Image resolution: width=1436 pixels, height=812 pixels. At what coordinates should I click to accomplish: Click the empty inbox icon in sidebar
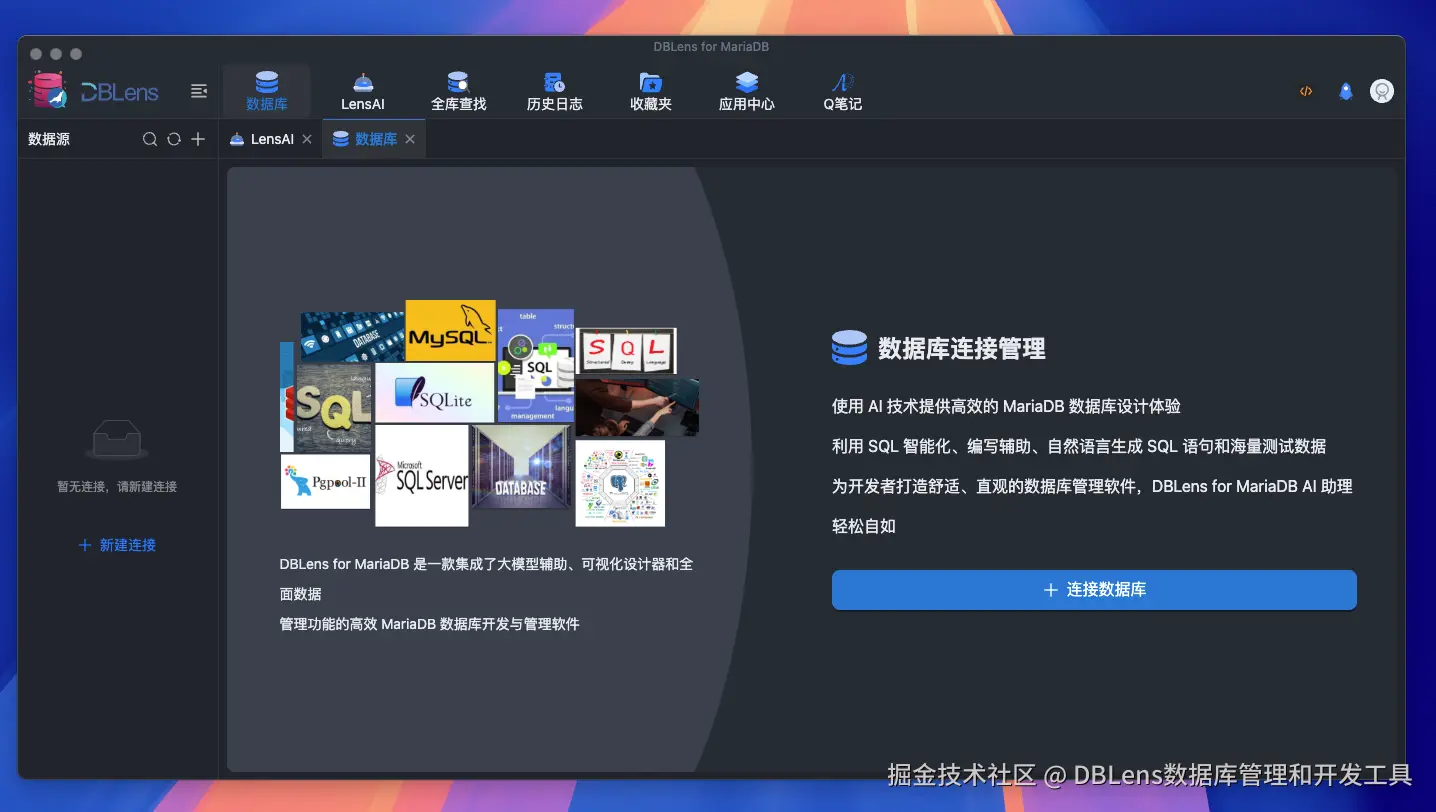pos(117,440)
